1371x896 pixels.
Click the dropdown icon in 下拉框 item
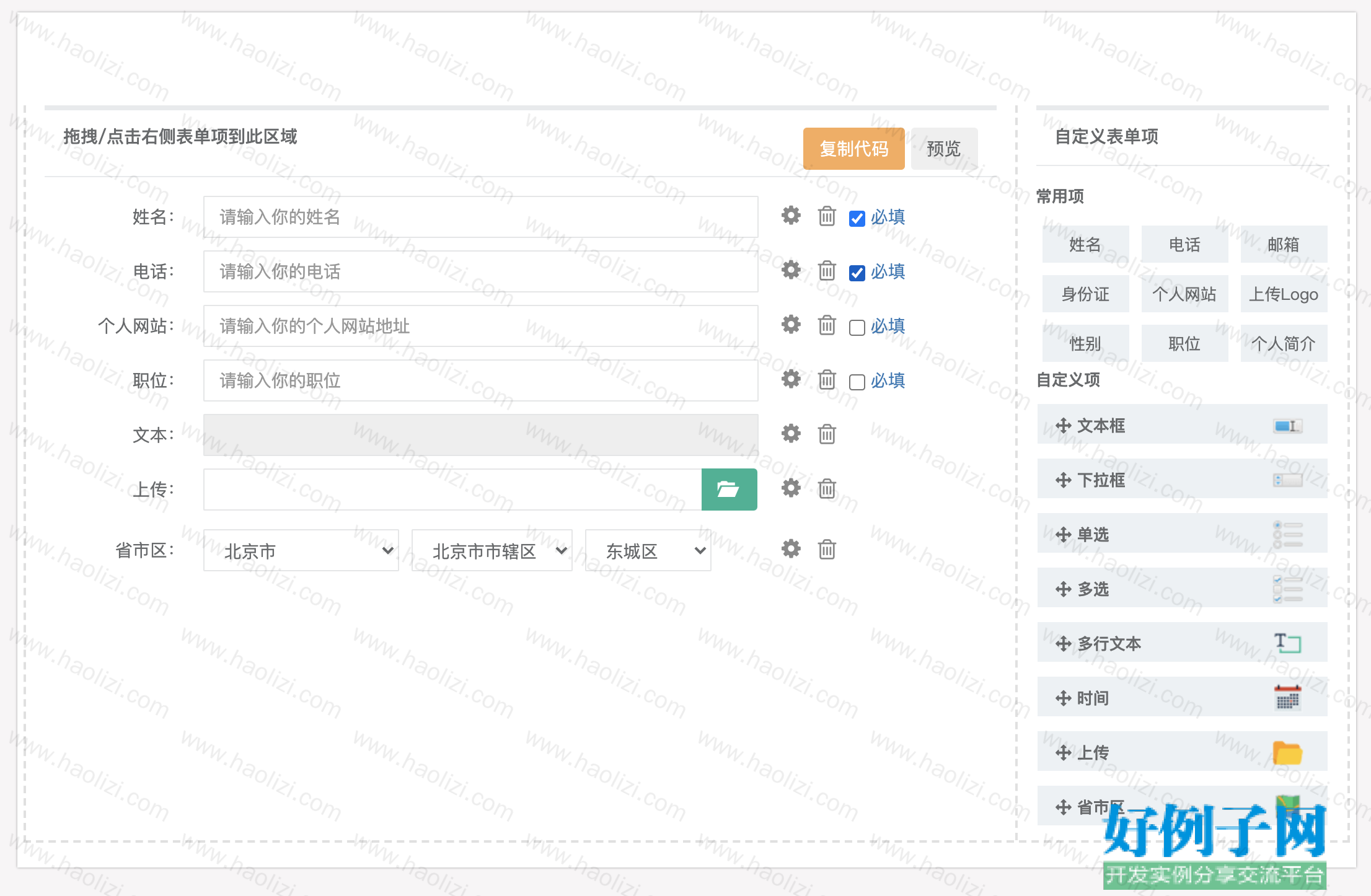pos(1287,480)
